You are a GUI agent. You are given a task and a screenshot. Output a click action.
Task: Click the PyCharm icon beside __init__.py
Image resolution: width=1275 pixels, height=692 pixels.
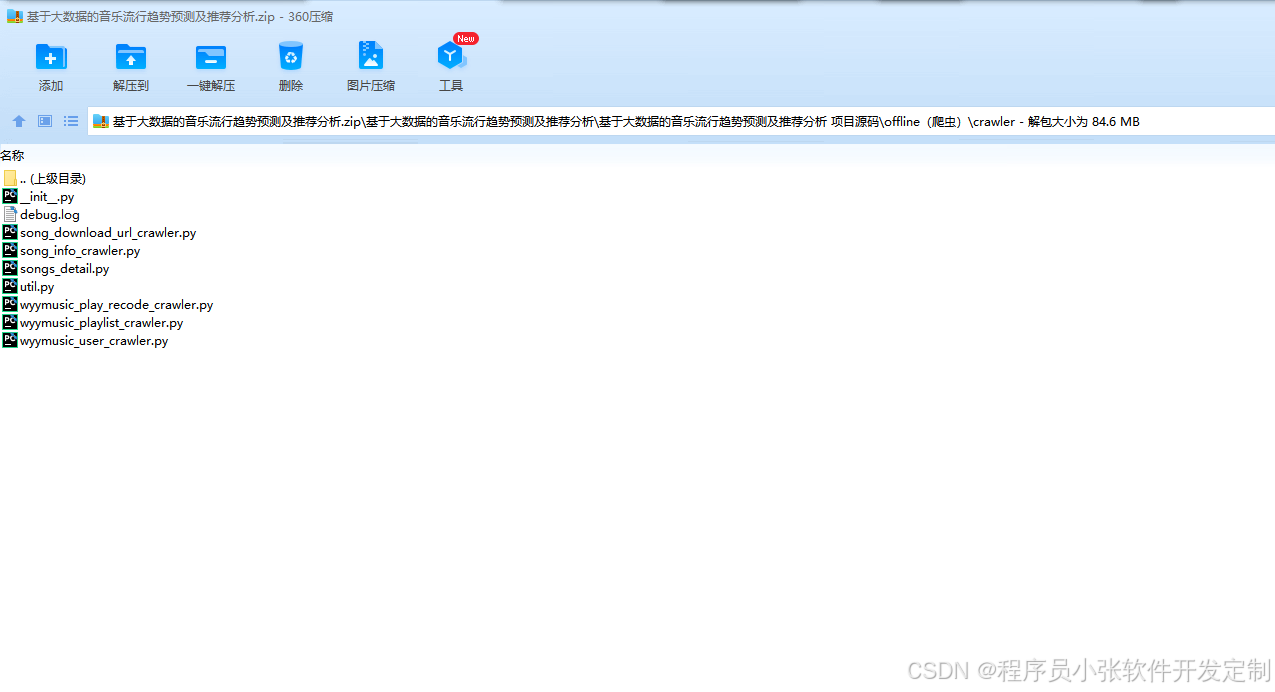[10, 196]
